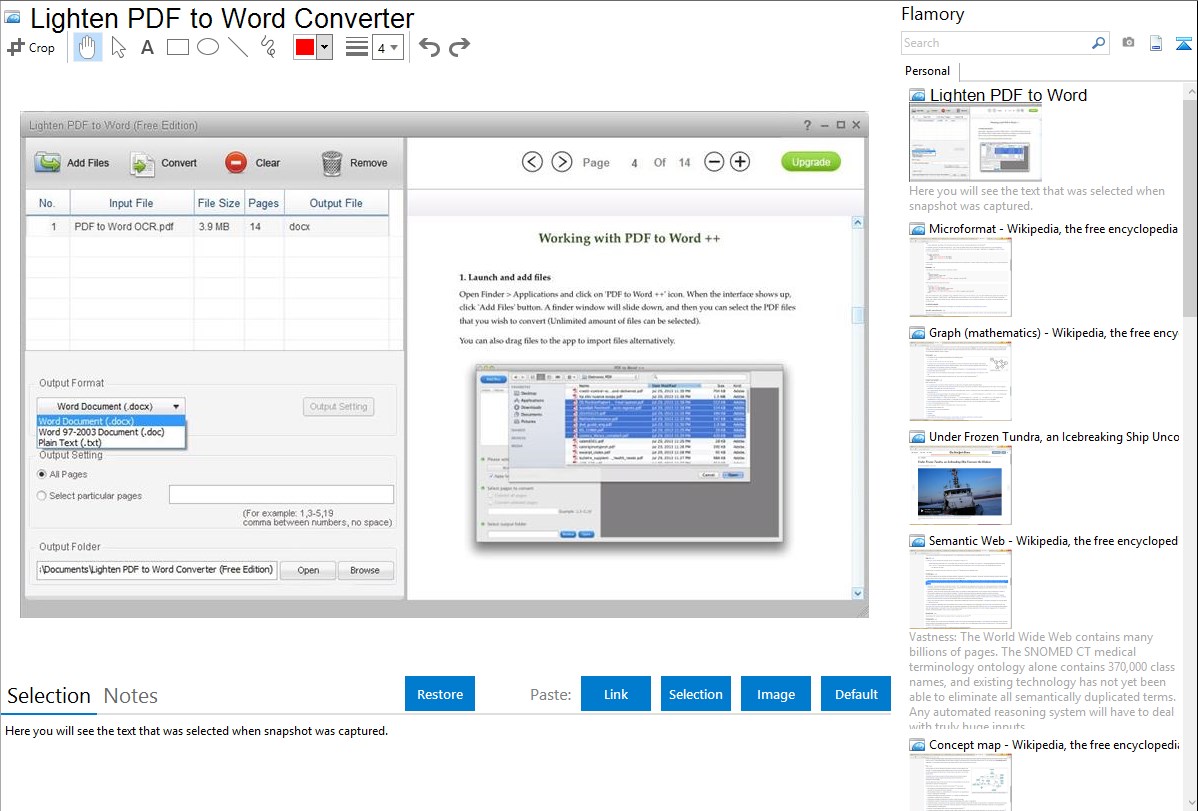The height and width of the screenshot is (811, 1198).
Task: Activate the hand pan tool
Action: (x=87, y=47)
